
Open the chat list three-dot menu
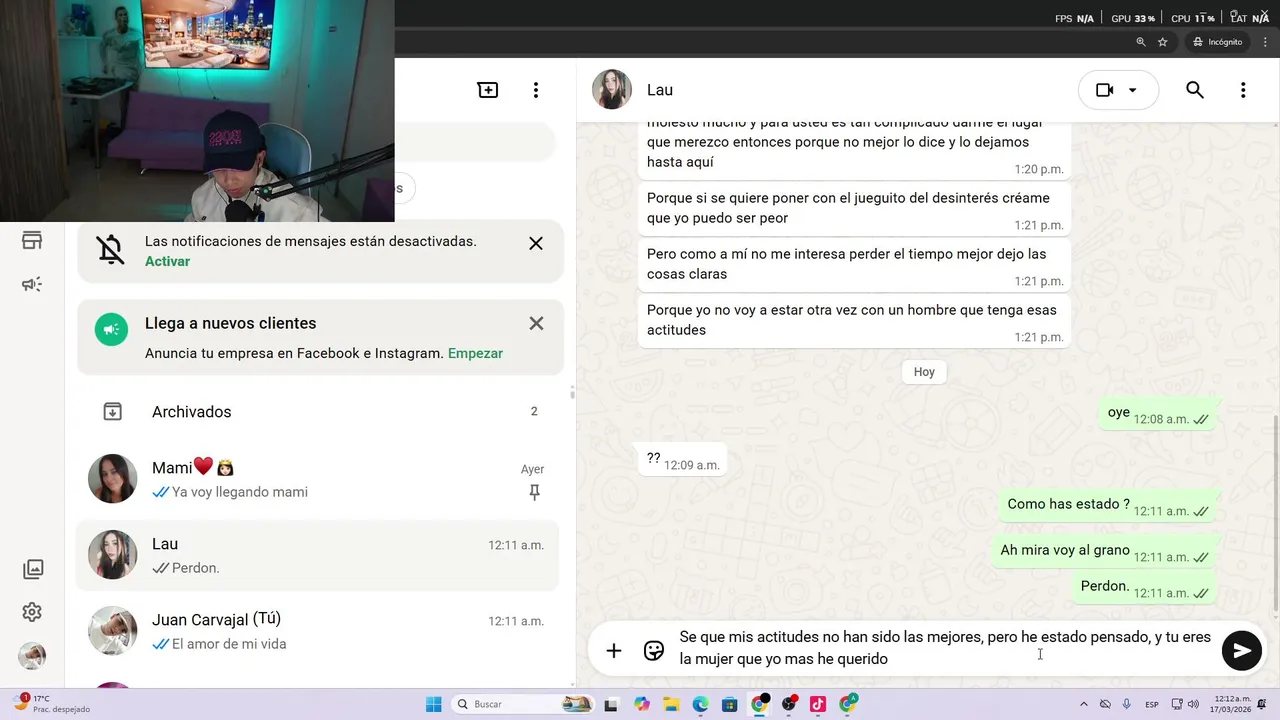(536, 90)
